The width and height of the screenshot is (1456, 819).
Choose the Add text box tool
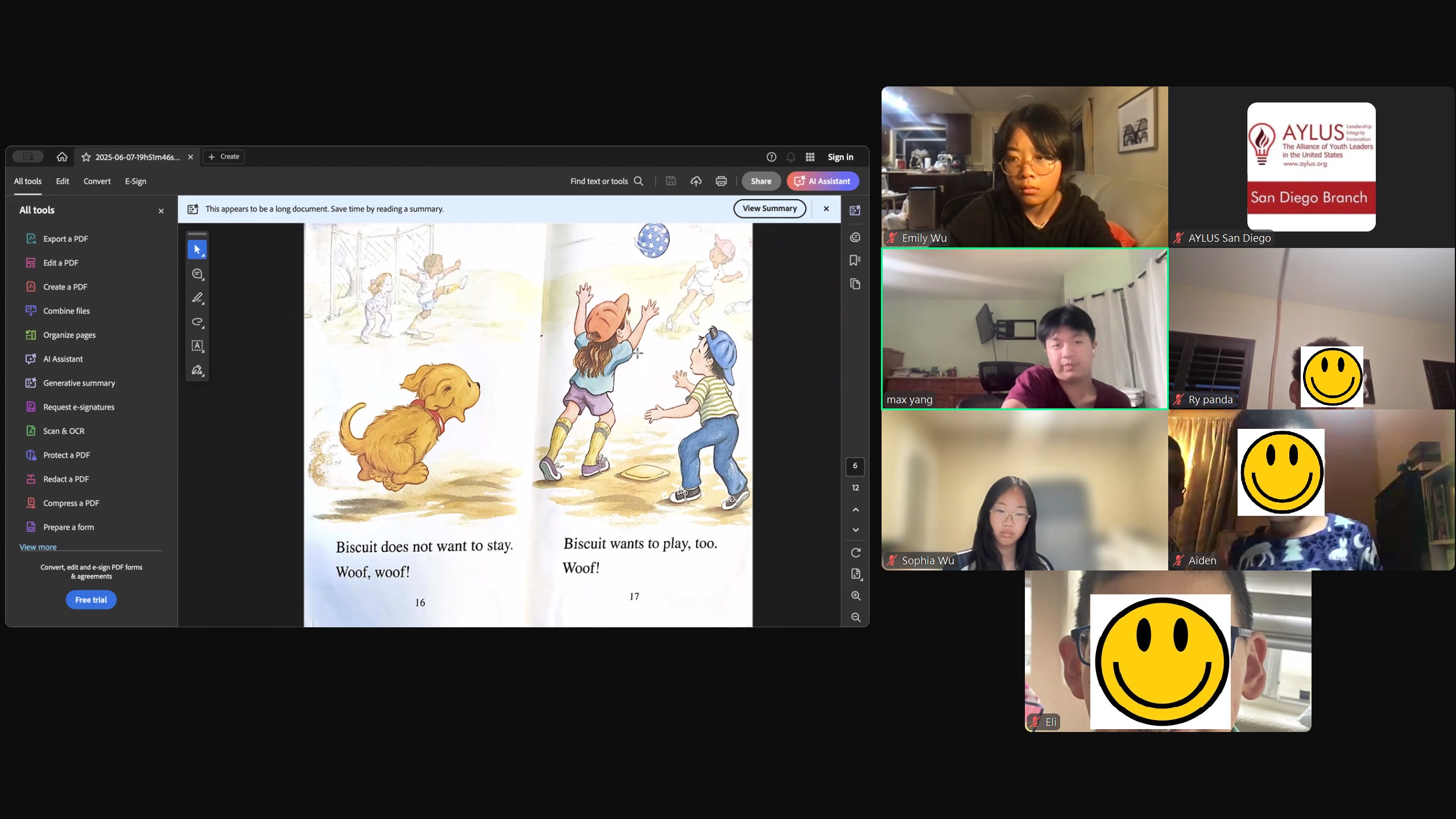click(197, 346)
